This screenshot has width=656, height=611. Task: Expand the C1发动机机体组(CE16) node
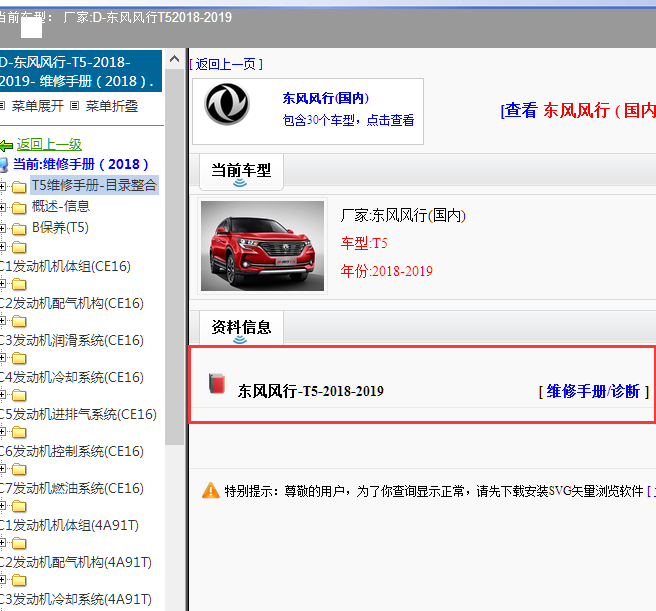3,247
